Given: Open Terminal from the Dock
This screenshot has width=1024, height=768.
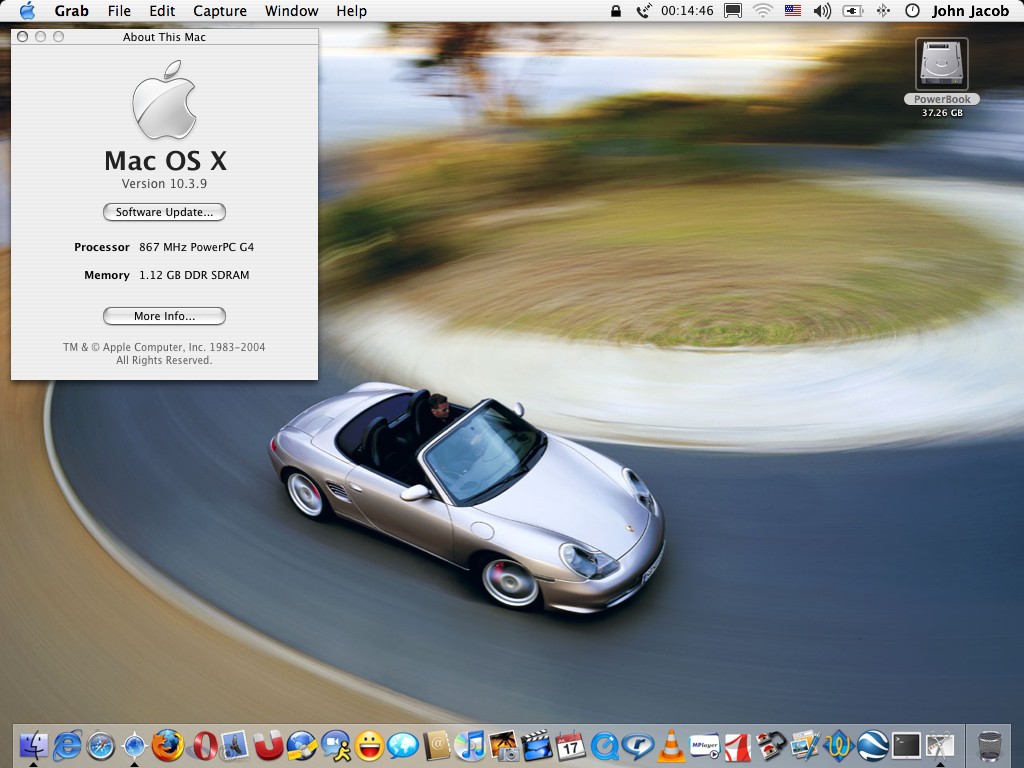Looking at the screenshot, I should [906, 745].
